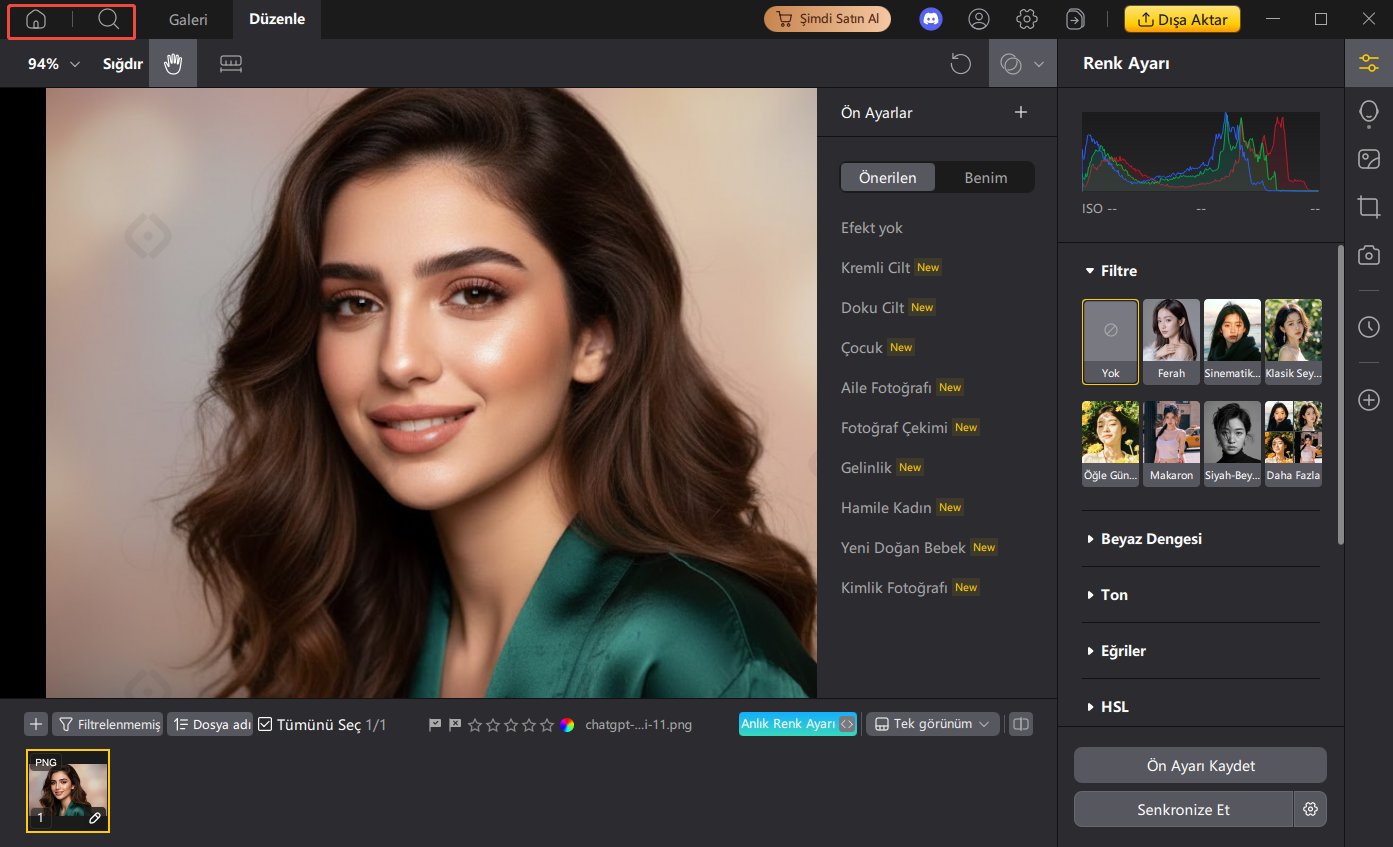Toggle the split-view icon at bottom right
This screenshot has height=847, width=1393.
tap(1019, 723)
